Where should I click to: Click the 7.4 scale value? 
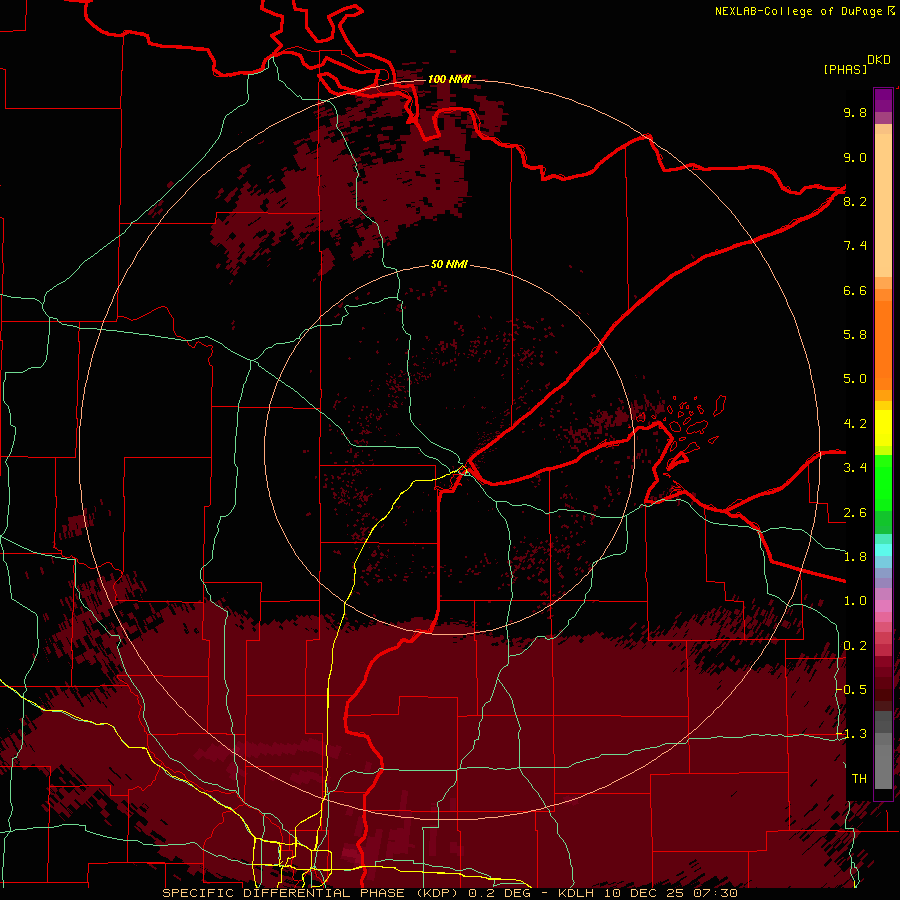[855, 246]
